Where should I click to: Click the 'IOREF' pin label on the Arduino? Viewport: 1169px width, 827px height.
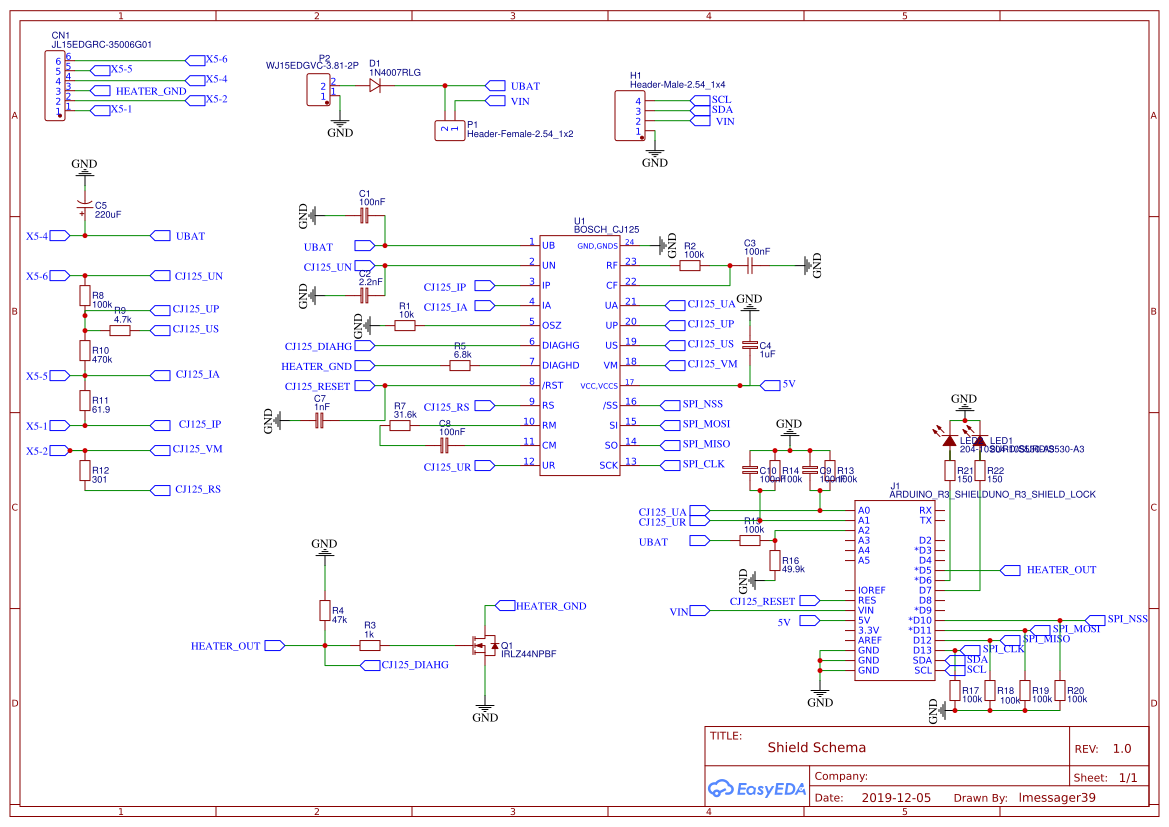click(x=872, y=590)
